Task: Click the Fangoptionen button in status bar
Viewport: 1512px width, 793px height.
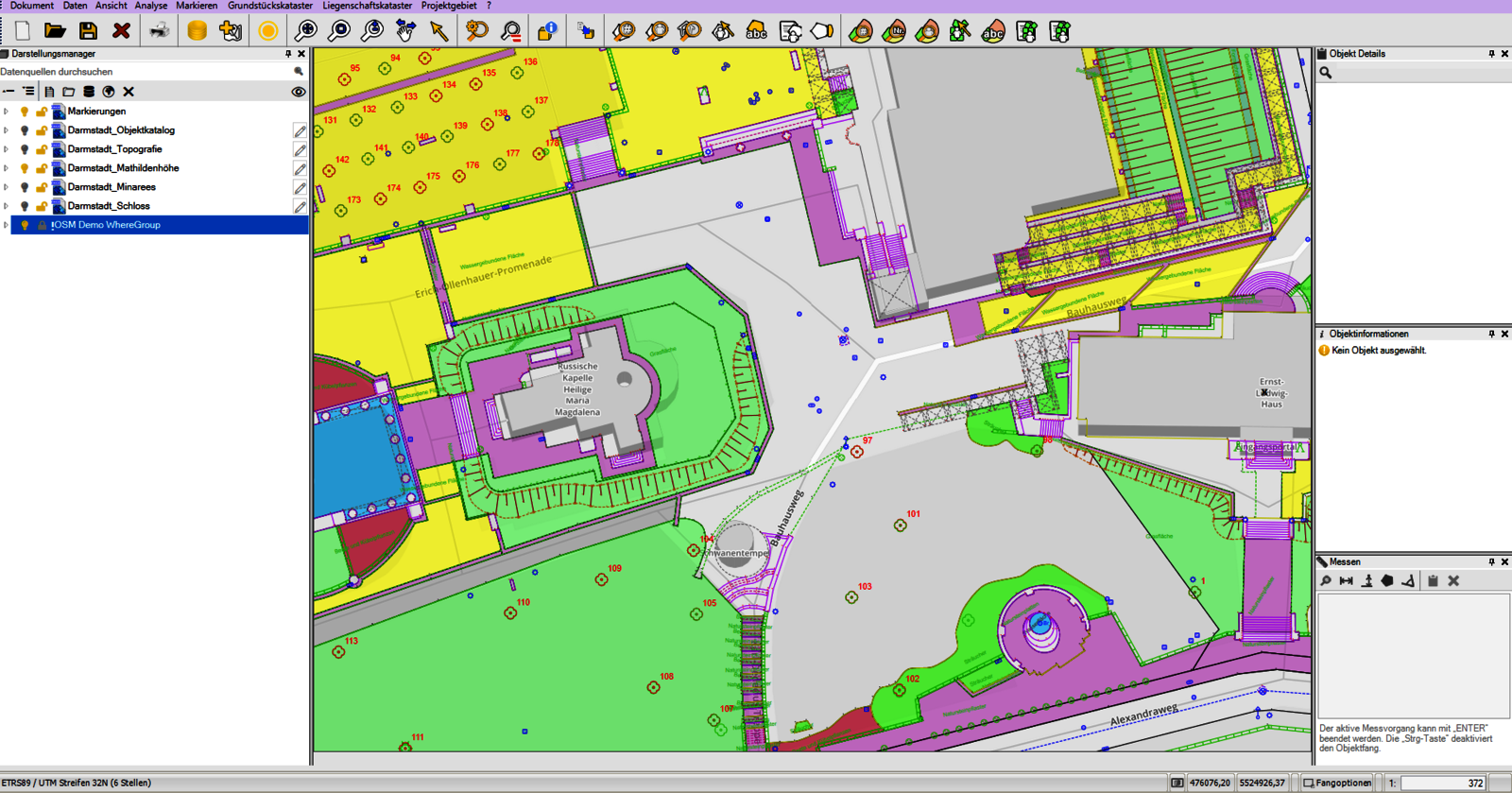Action: pyautogui.click(x=1337, y=783)
